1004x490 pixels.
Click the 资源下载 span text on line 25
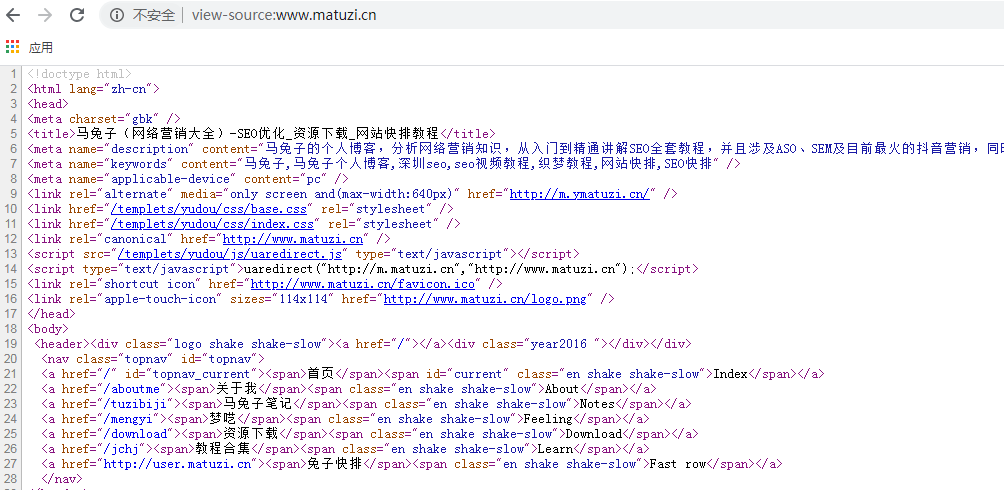[x=251, y=434]
